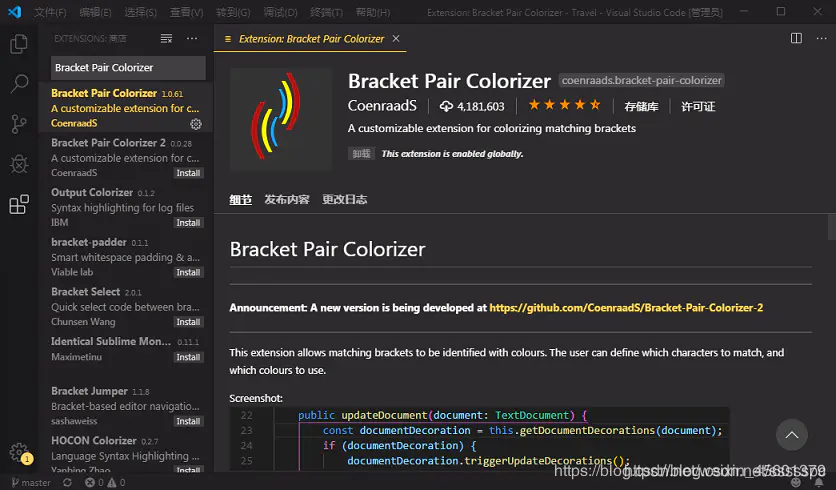This screenshot has width=836, height=490.
Task: Install bracket-padder extension
Action: (x=189, y=272)
